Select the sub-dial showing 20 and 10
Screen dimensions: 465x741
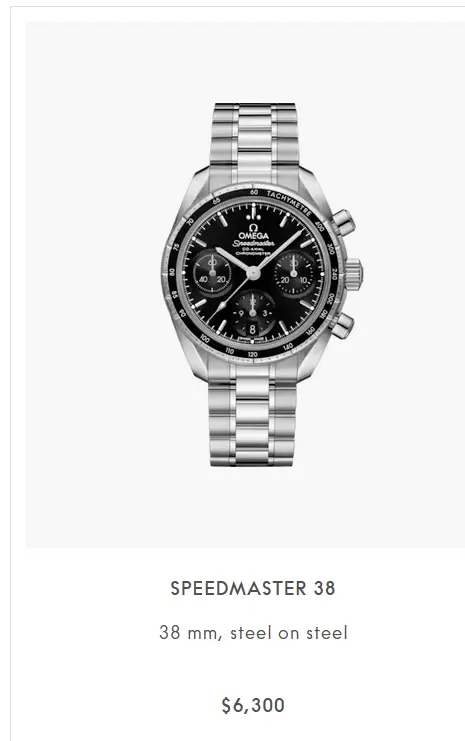pos(293,273)
